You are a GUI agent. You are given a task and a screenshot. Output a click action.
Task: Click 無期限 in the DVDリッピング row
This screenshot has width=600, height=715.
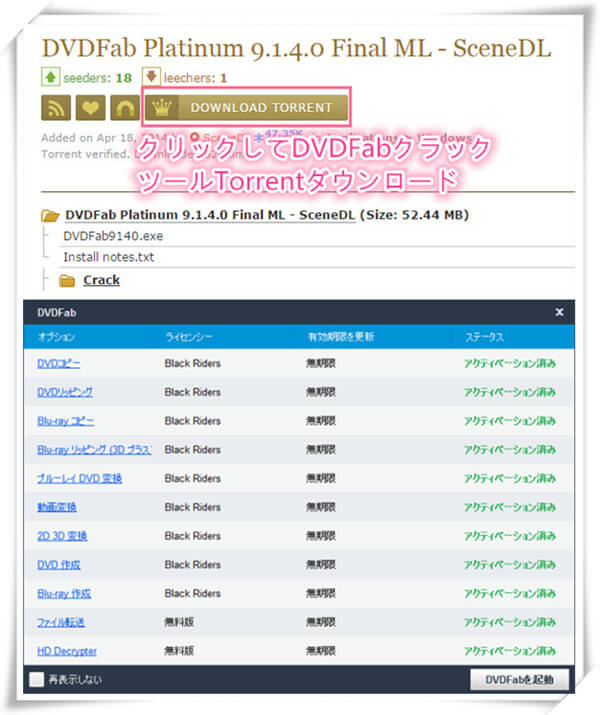[321, 392]
